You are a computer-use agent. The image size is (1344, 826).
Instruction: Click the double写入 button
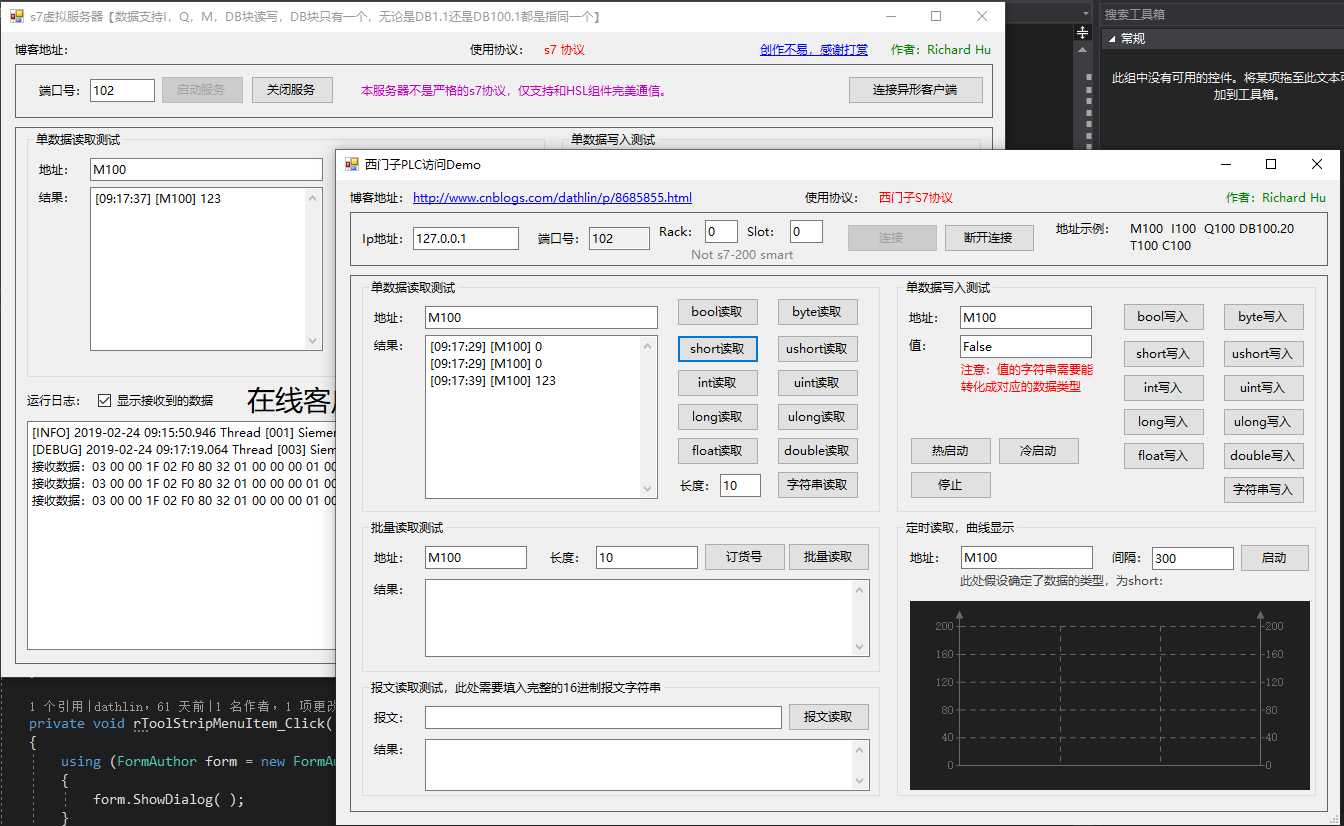tap(1263, 456)
